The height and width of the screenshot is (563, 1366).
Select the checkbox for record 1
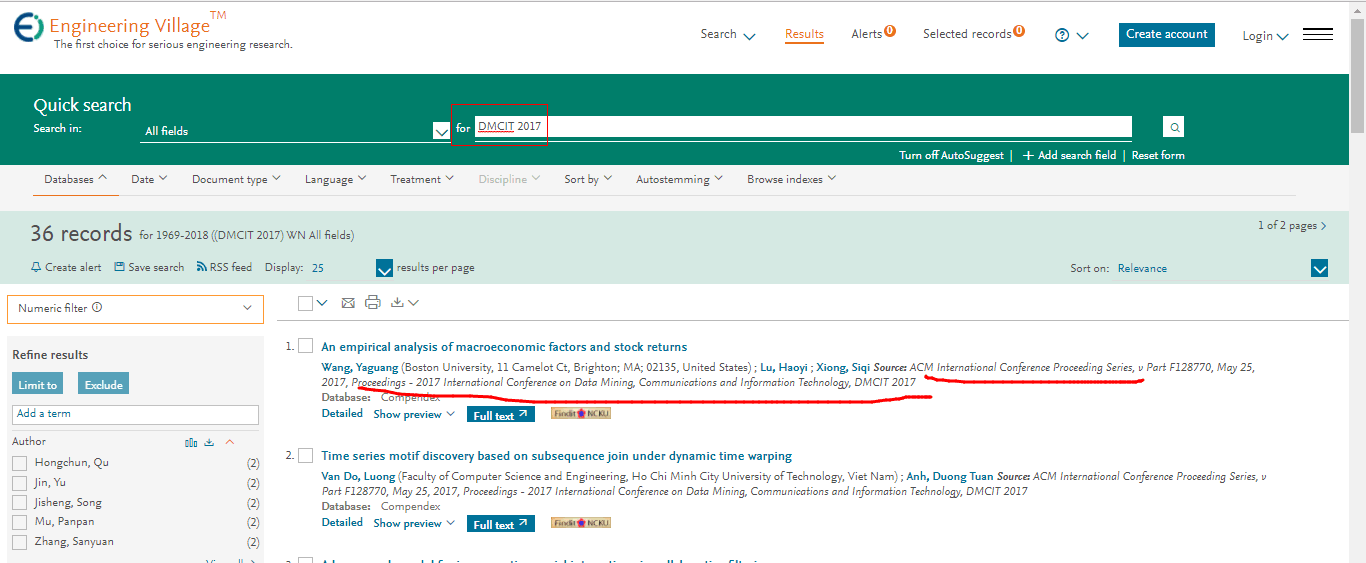306,346
